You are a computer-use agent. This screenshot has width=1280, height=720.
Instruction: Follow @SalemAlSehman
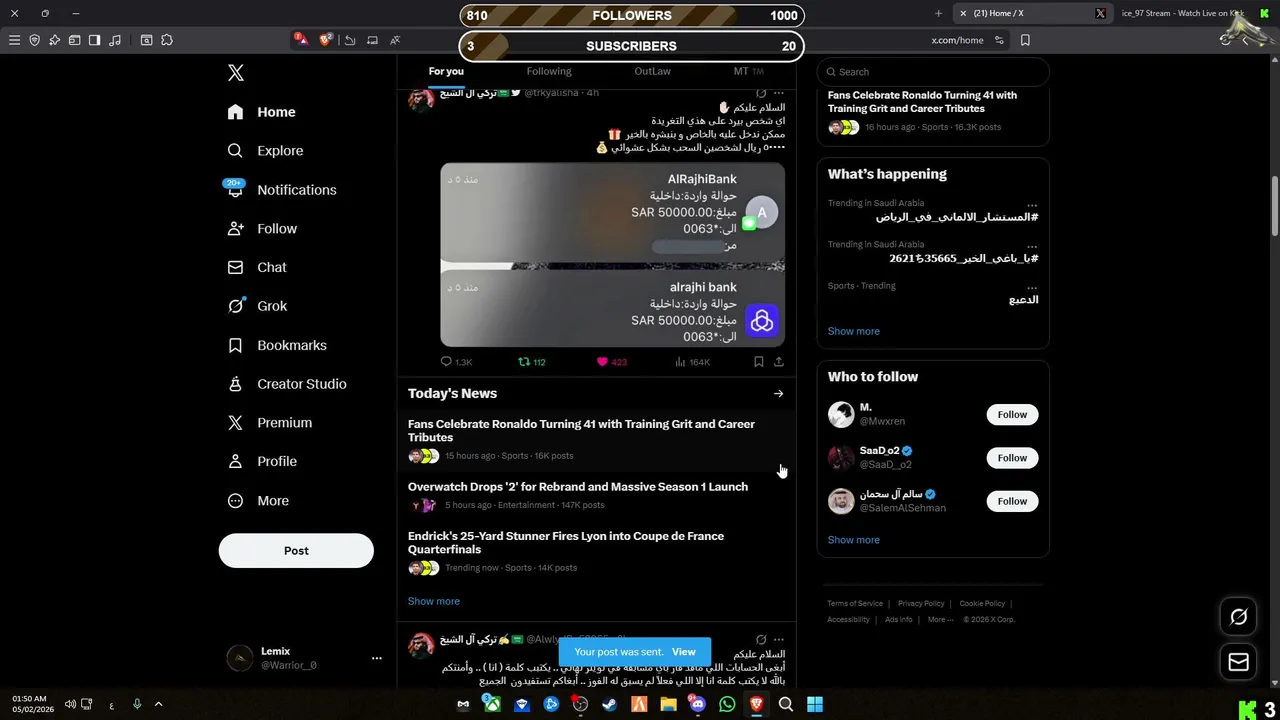coord(1012,501)
